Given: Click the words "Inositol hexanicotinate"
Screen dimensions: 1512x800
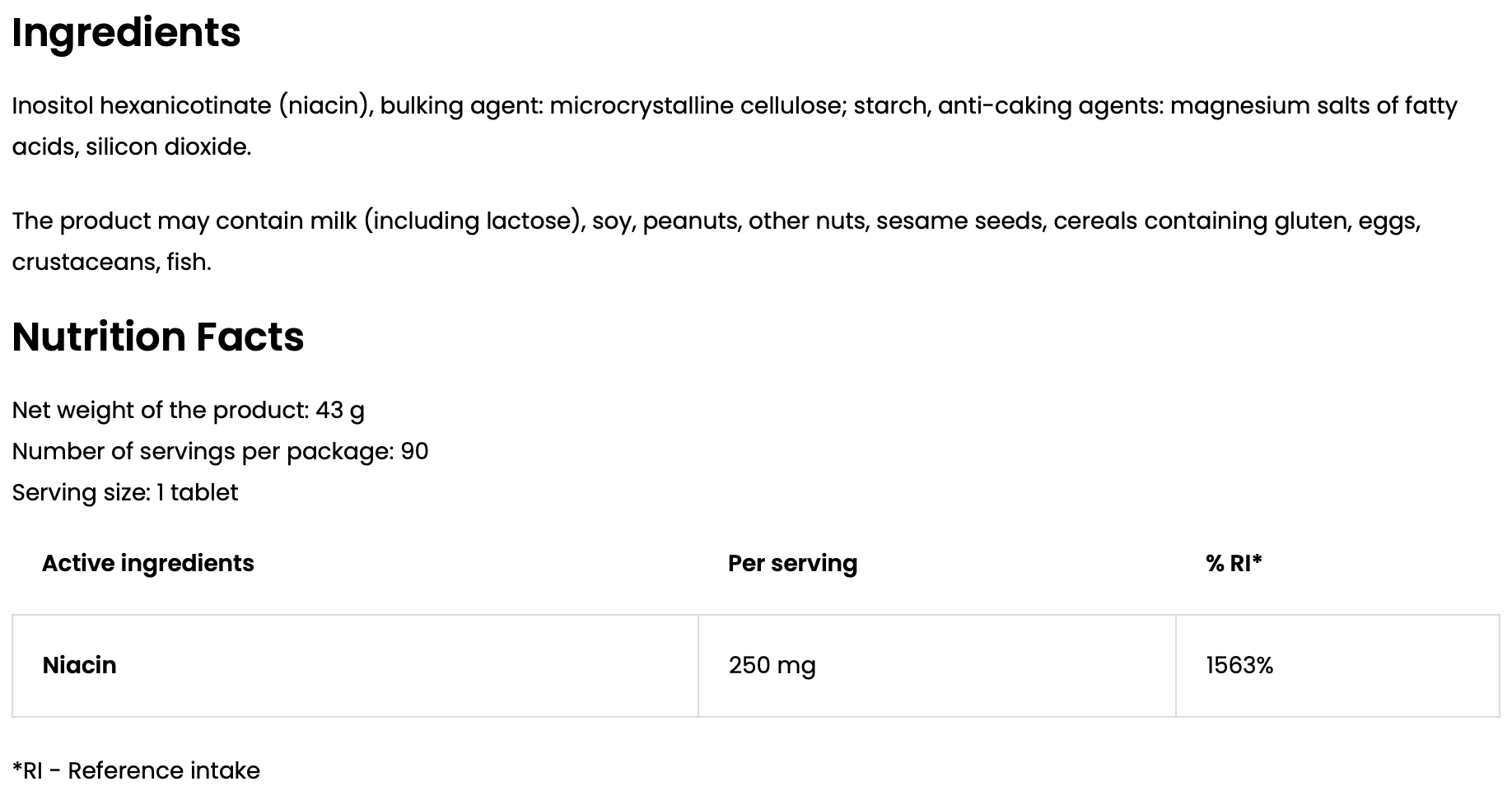Looking at the screenshot, I should pos(141,106).
